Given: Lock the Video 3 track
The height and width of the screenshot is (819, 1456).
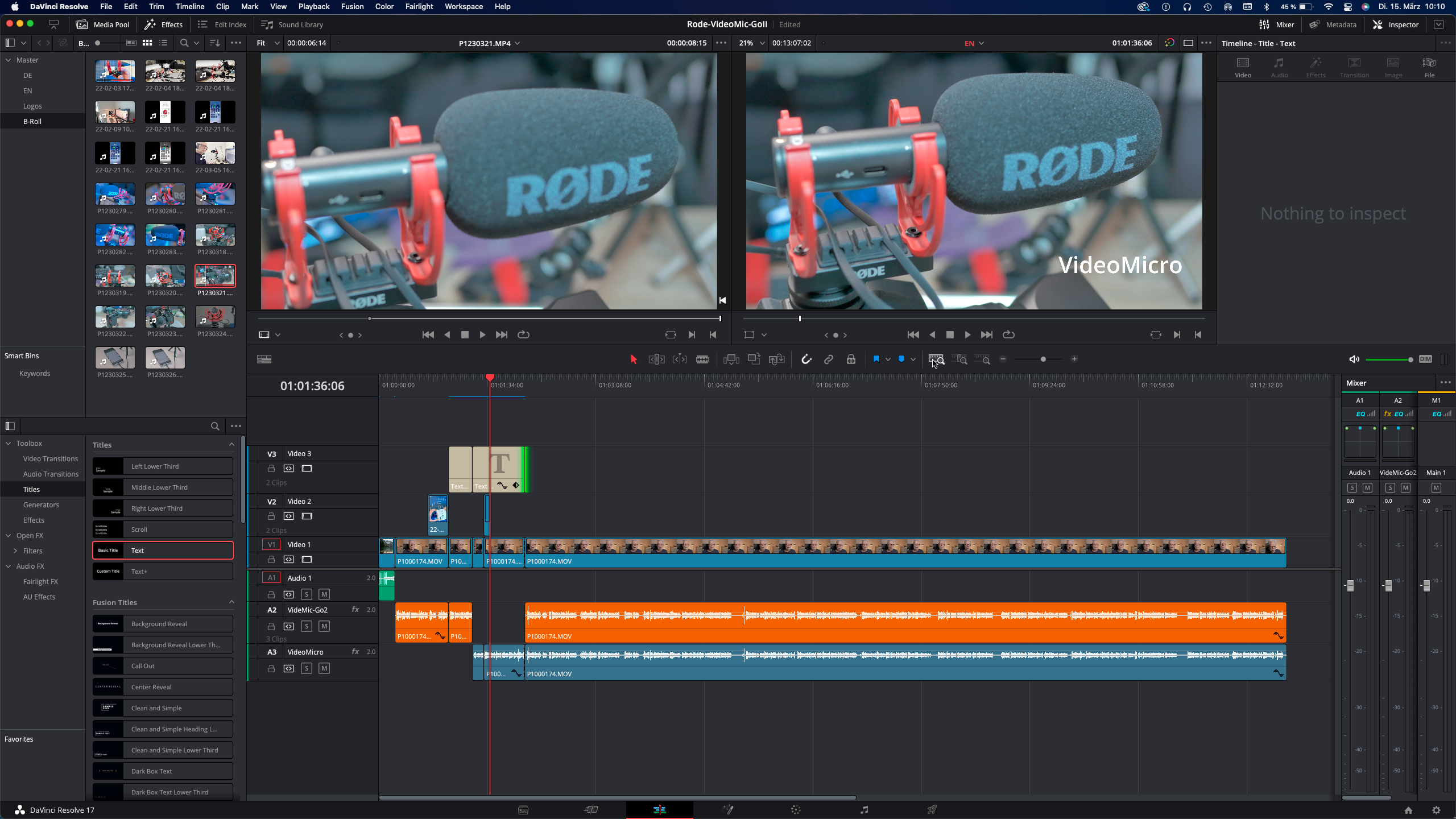Looking at the screenshot, I should tap(271, 469).
